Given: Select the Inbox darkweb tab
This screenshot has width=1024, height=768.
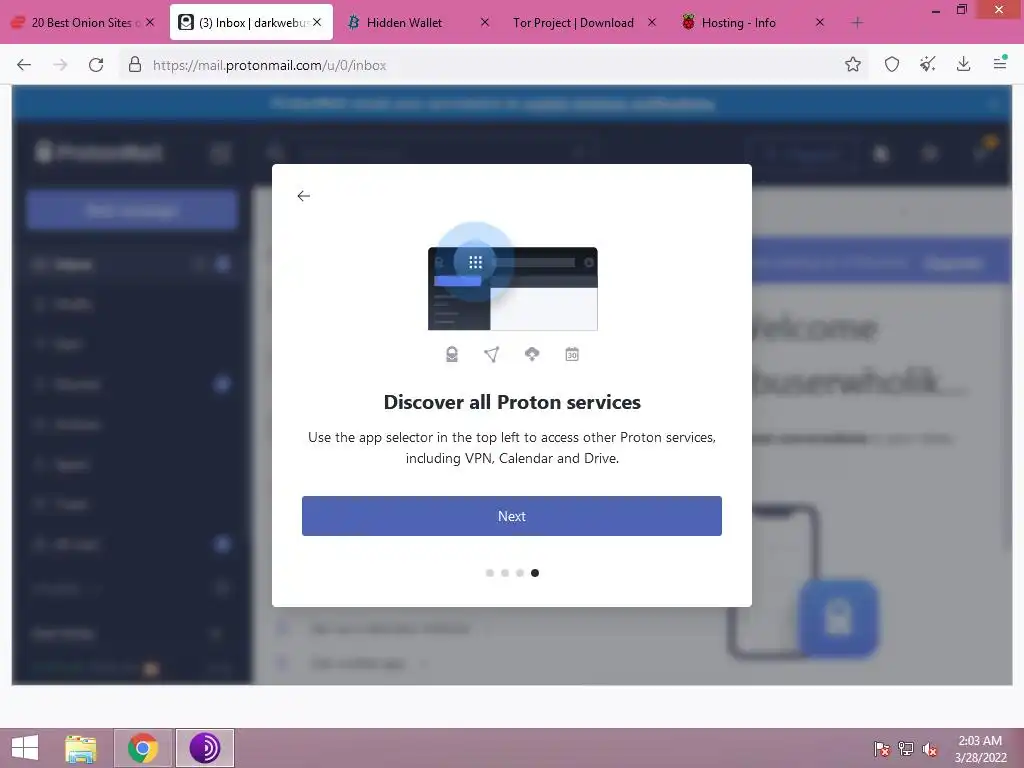Looking at the screenshot, I should [251, 23].
